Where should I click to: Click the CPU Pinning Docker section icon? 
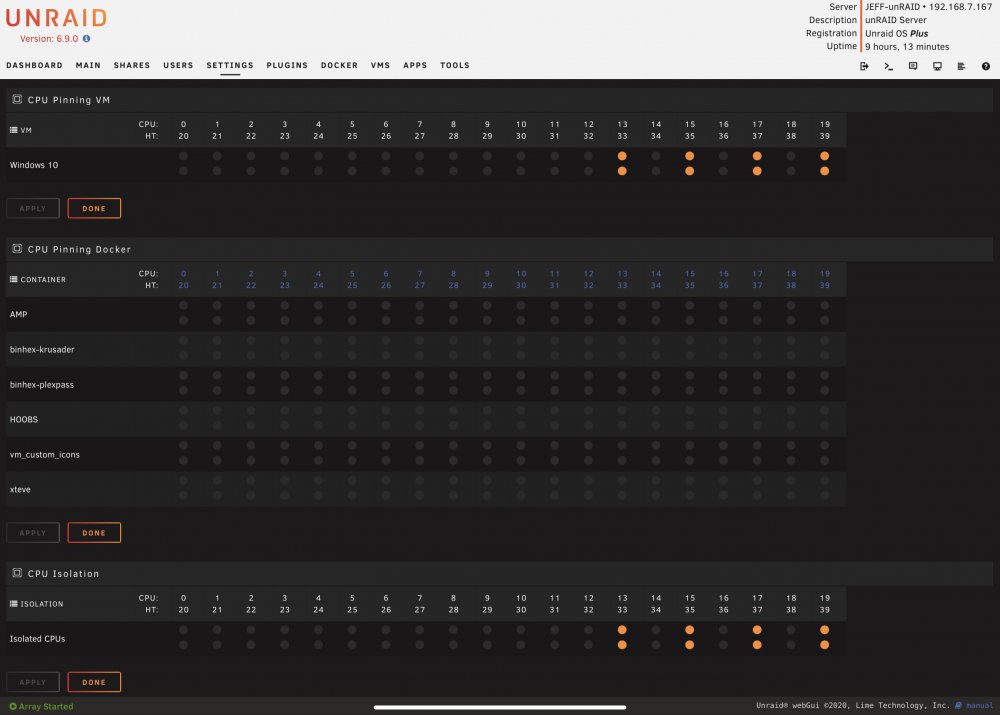pyautogui.click(x=17, y=249)
